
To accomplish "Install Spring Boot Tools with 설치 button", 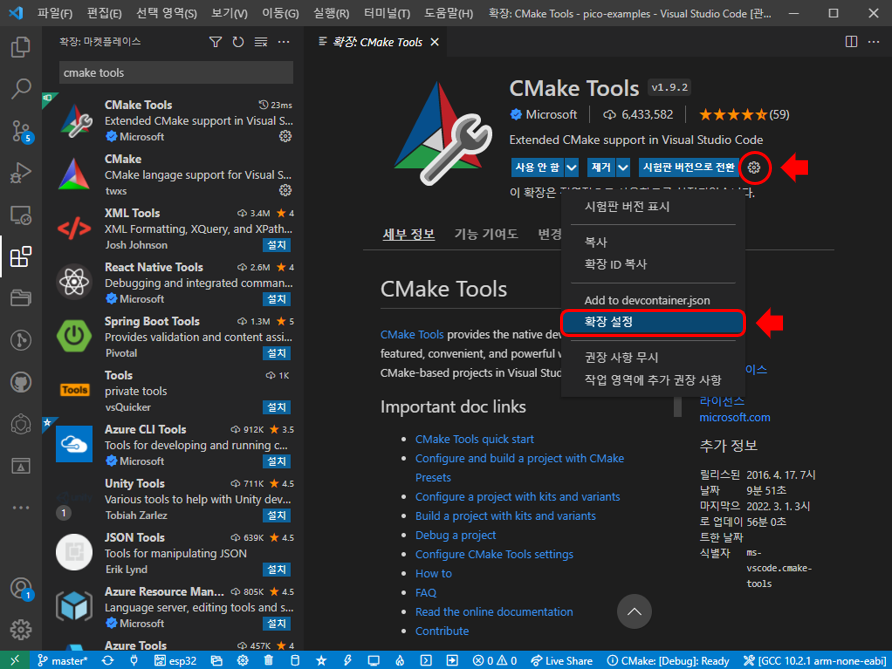I will click(x=277, y=353).
